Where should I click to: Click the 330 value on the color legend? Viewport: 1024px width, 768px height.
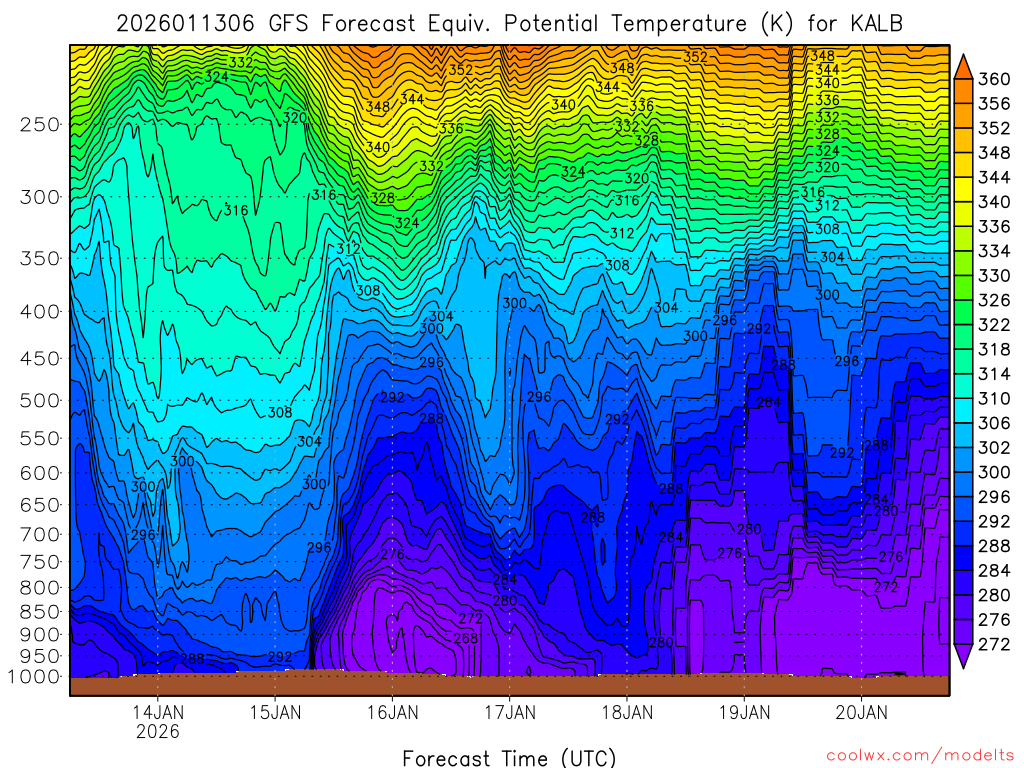tap(994, 276)
